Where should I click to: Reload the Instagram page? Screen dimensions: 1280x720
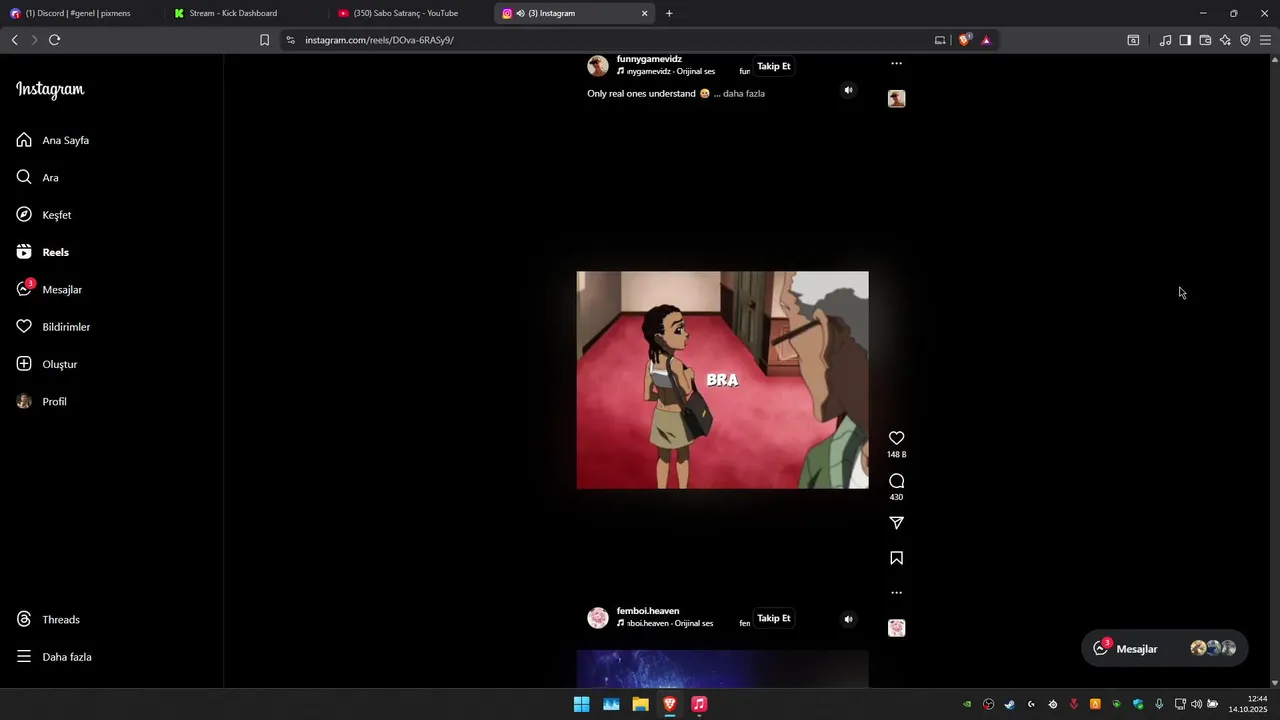pos(55,40)
